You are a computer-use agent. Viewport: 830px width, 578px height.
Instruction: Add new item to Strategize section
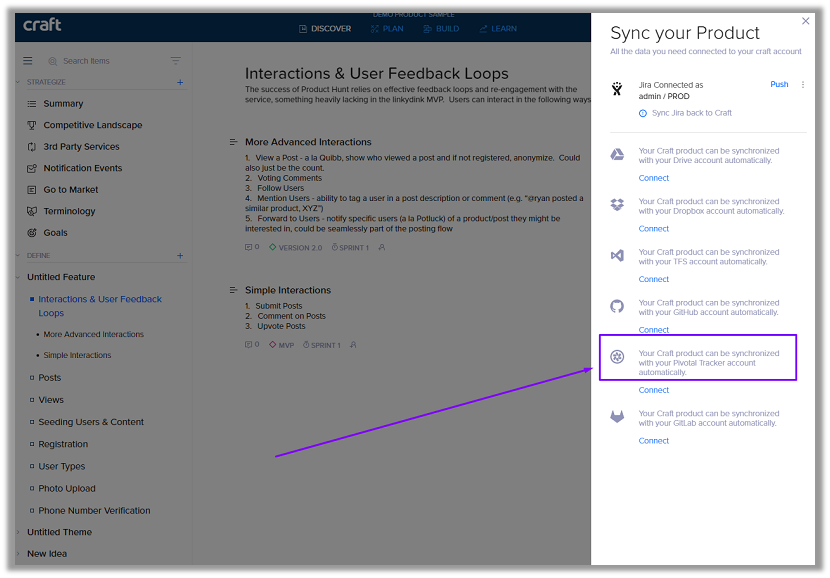pos(180,82)
